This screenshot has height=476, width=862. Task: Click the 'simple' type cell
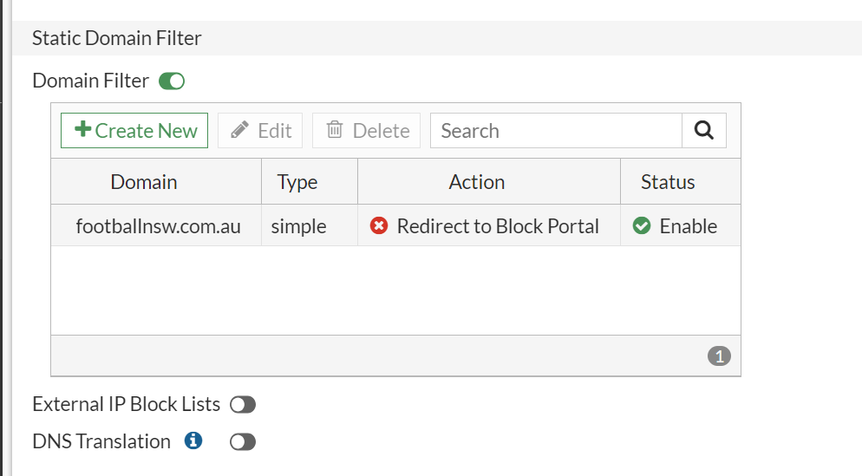click(299, 226)
